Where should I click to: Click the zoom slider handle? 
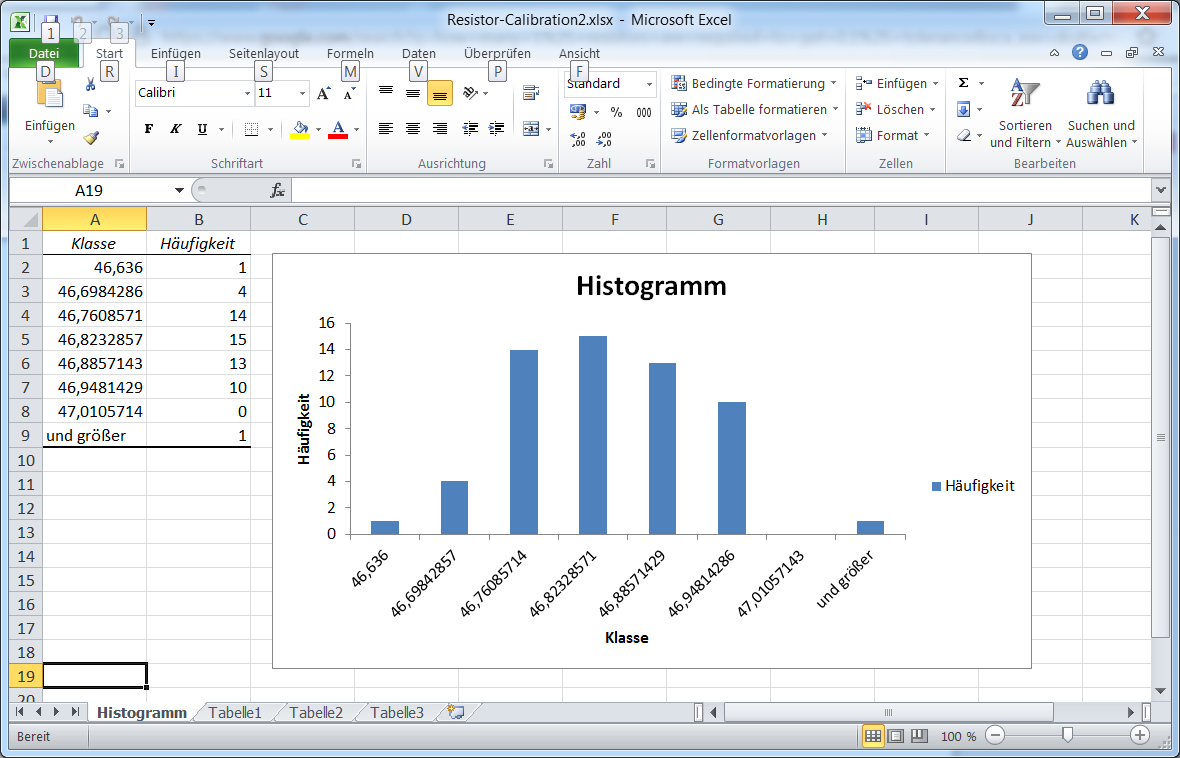point(1067,736)
